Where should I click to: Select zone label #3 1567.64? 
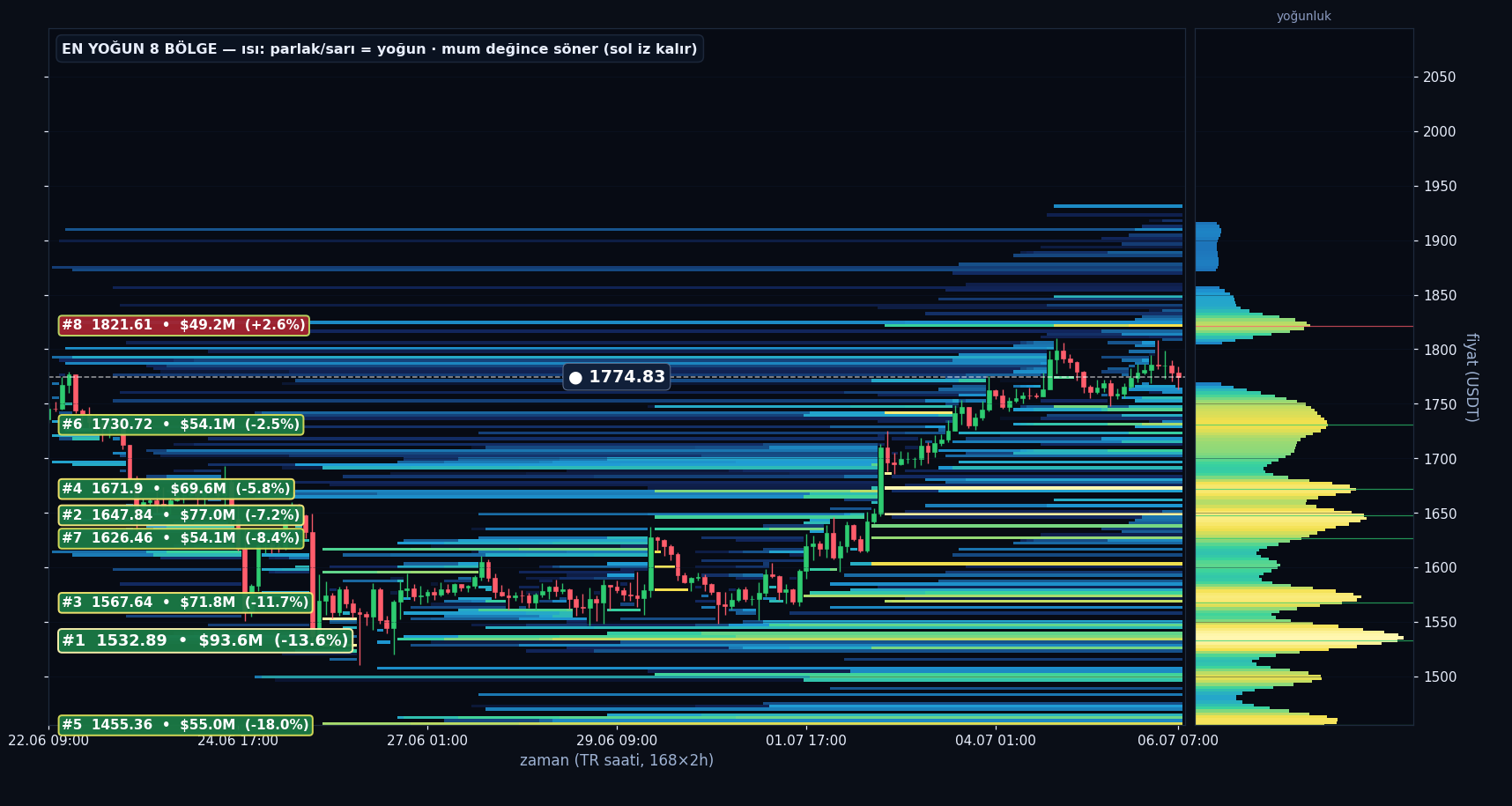click(185, 603)
